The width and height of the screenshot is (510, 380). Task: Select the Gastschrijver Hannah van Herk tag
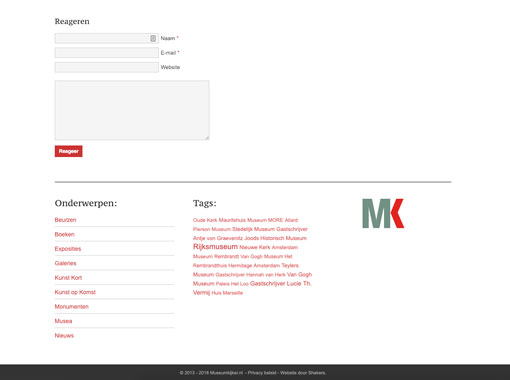click(x=251, y=275)
